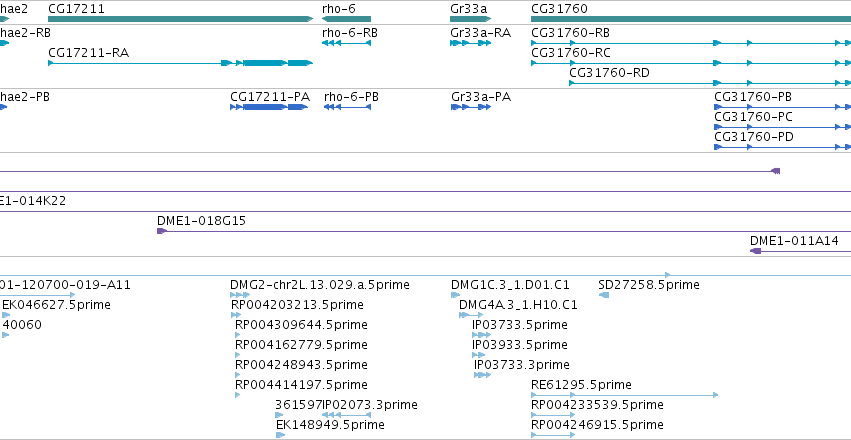This screenshot has height=440, width=851.
Task: Click the SD27258.5prime arrow glyph
Action: 604,295
